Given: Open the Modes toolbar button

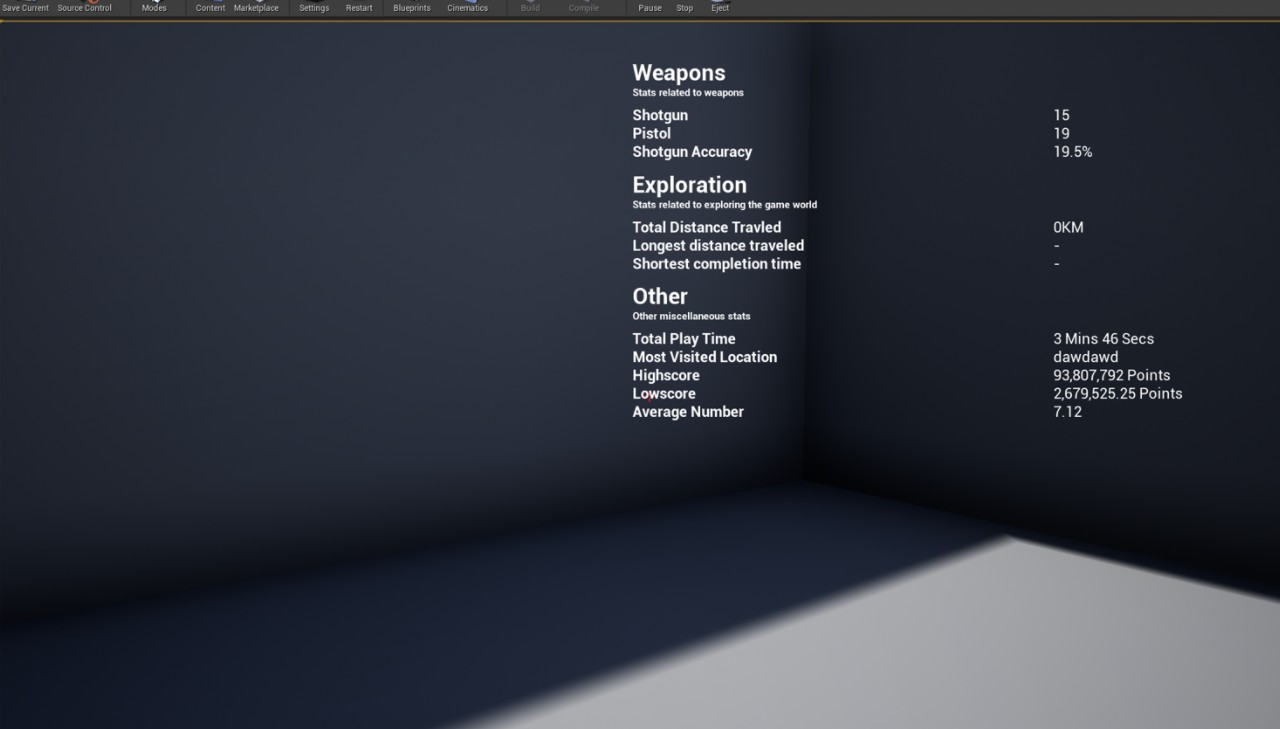Looking at the screenshot, I should click(x=154, y=7).
